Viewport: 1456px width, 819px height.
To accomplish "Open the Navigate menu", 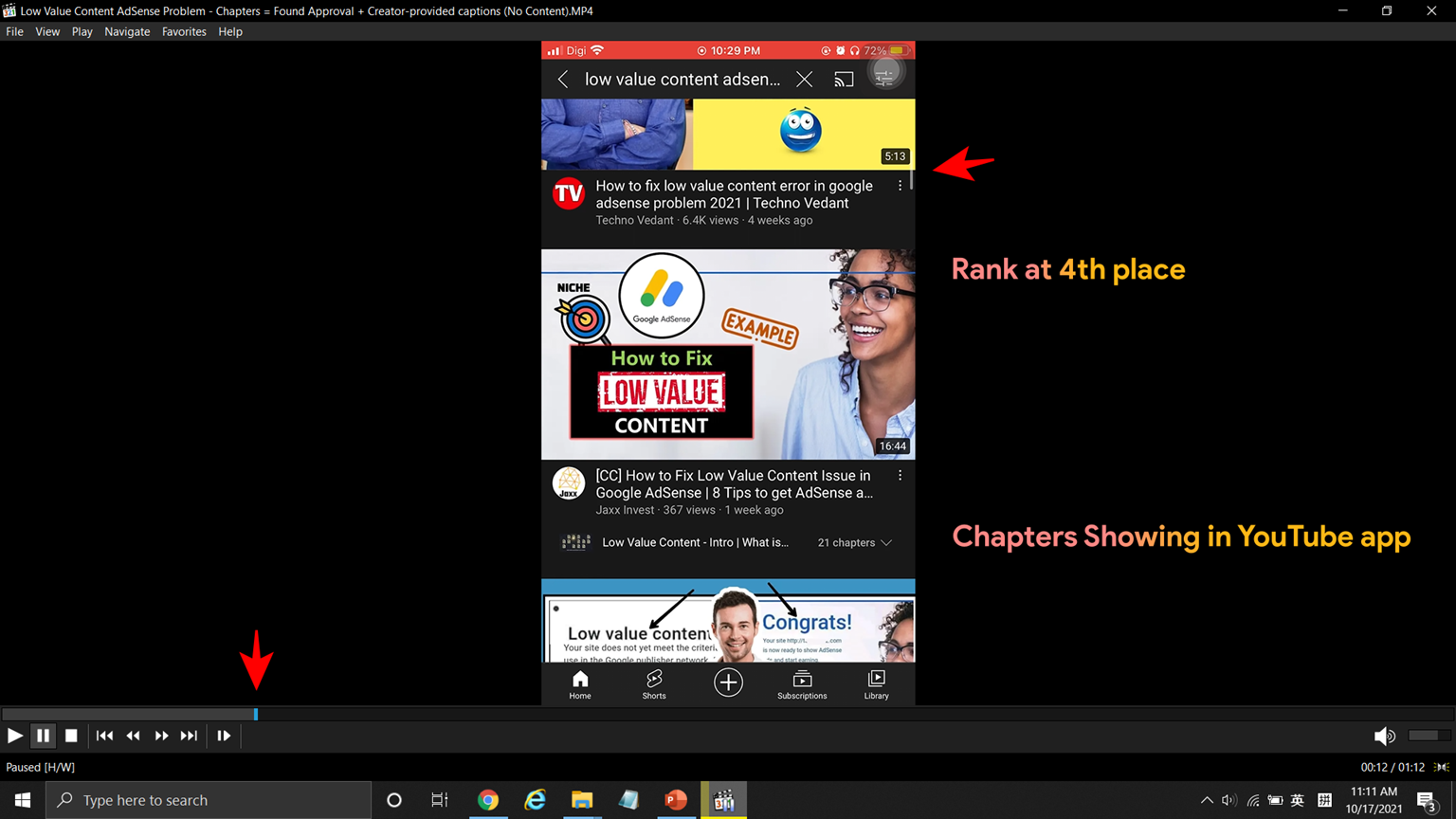I will click(127, 31).
